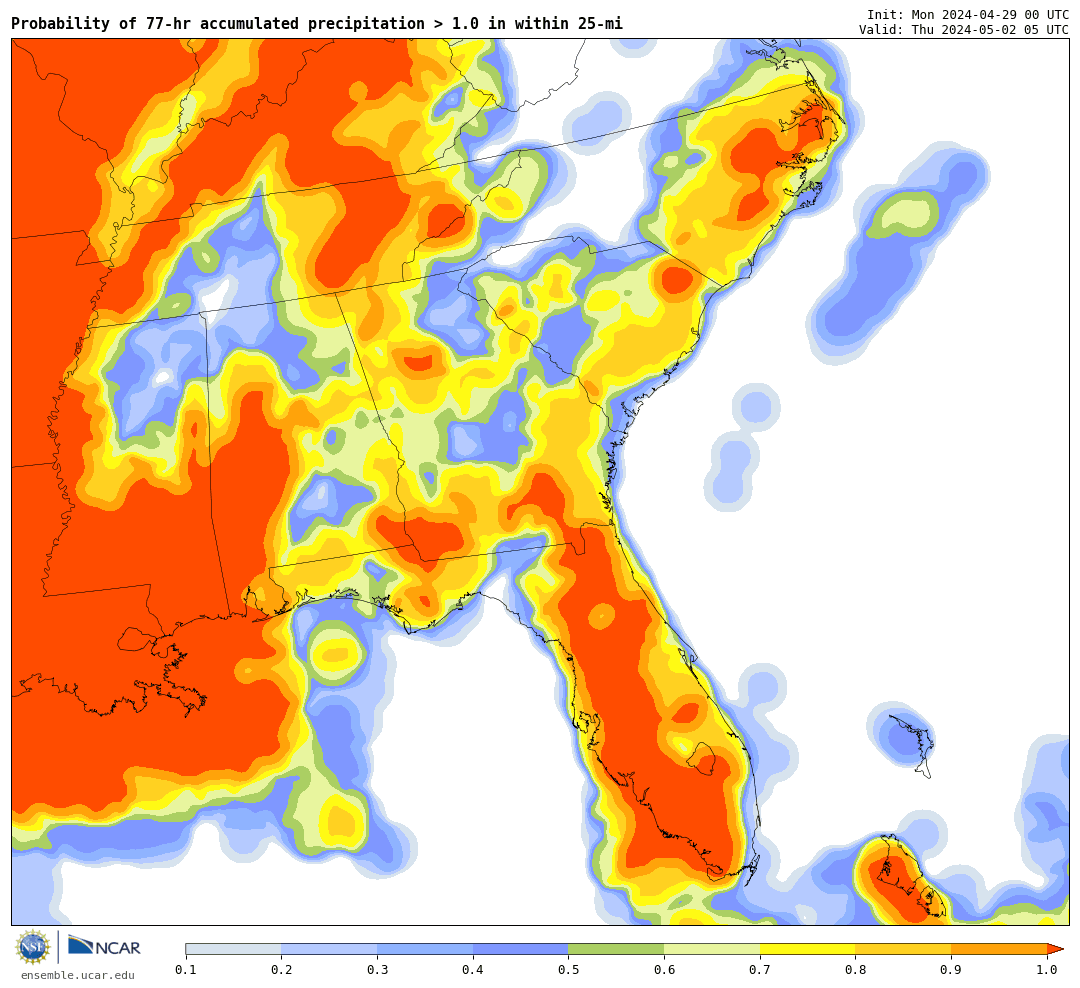
Task: Click the Init: Mon 2024-04-29 00 UTC text
Action: [968, 14]
